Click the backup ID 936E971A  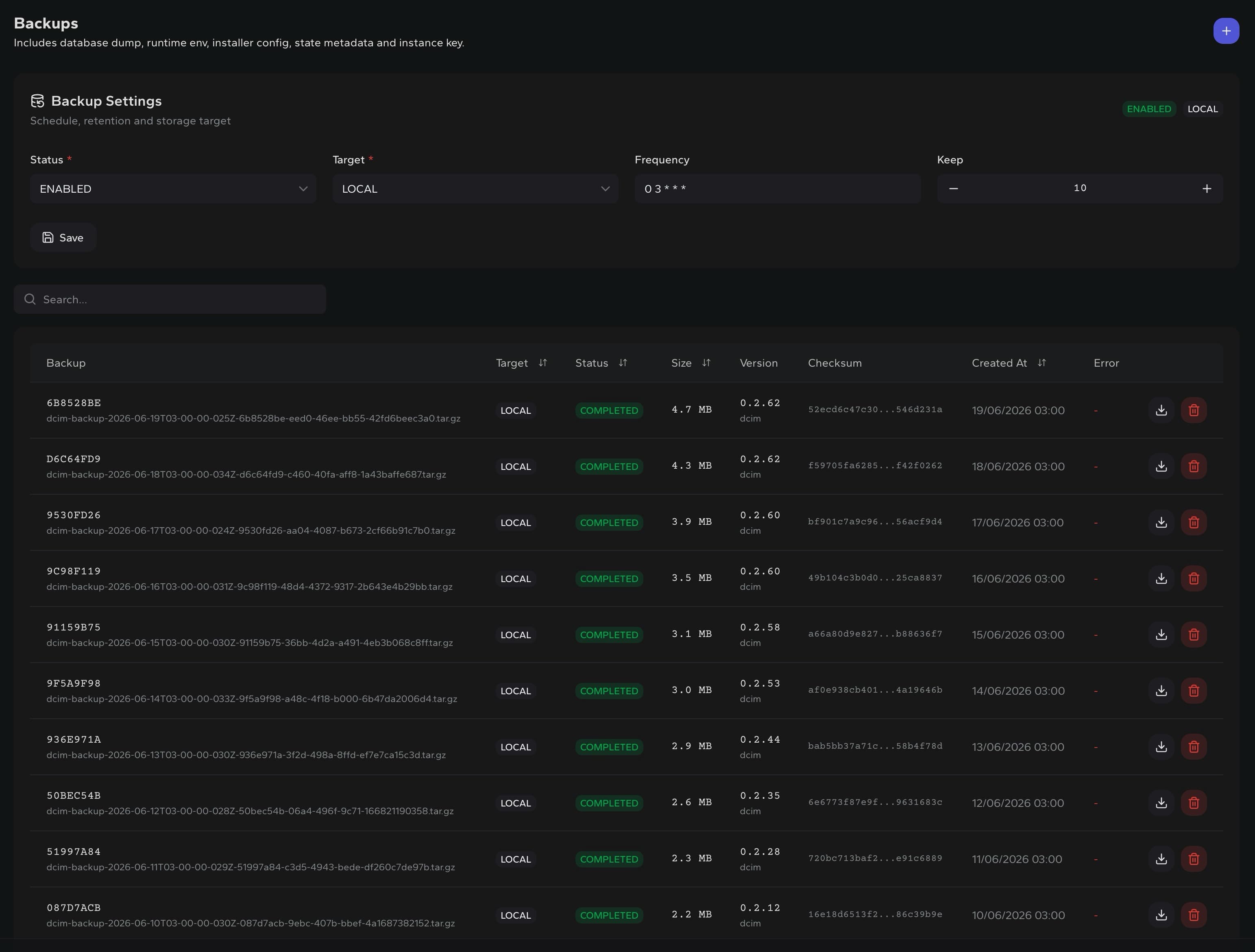[74, 739]
